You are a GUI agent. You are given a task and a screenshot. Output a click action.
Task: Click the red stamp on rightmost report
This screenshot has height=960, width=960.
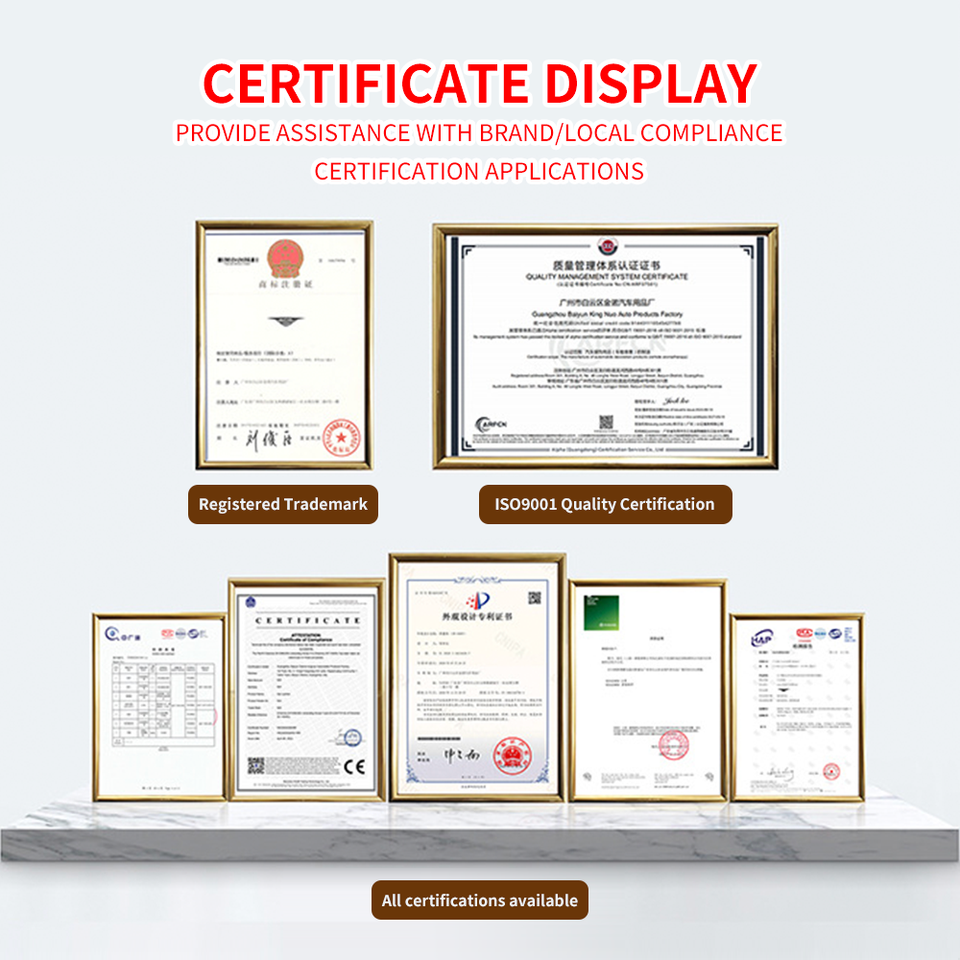coord(831,771)
